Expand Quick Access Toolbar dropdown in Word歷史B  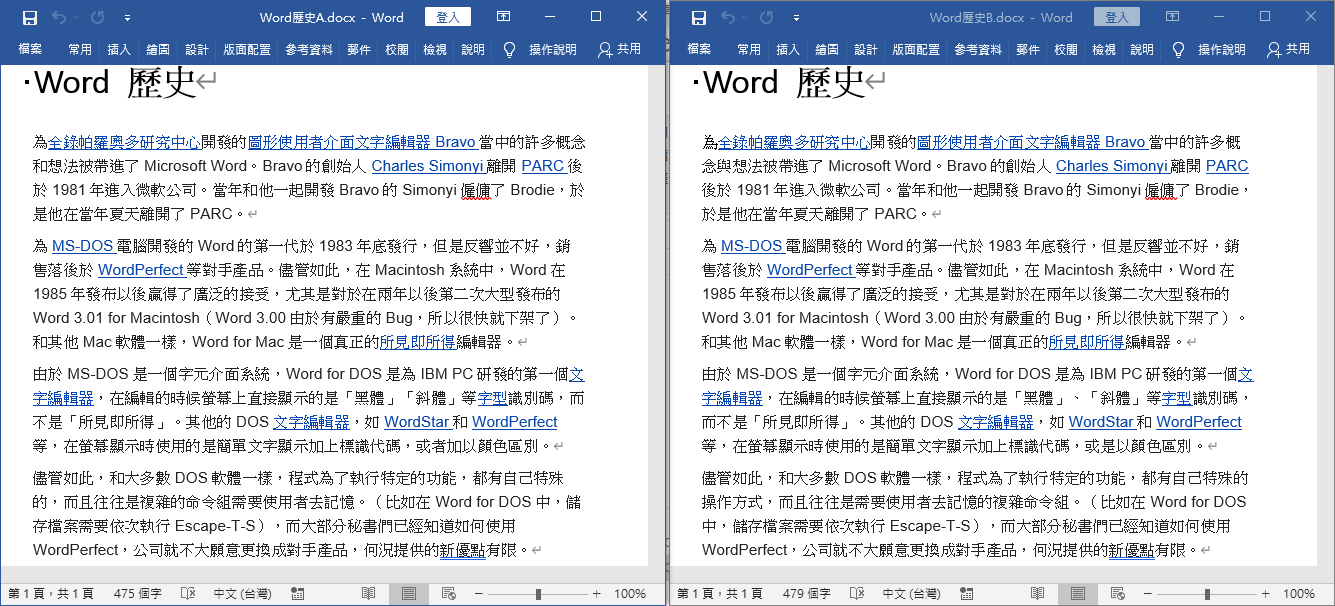point(796,18)
